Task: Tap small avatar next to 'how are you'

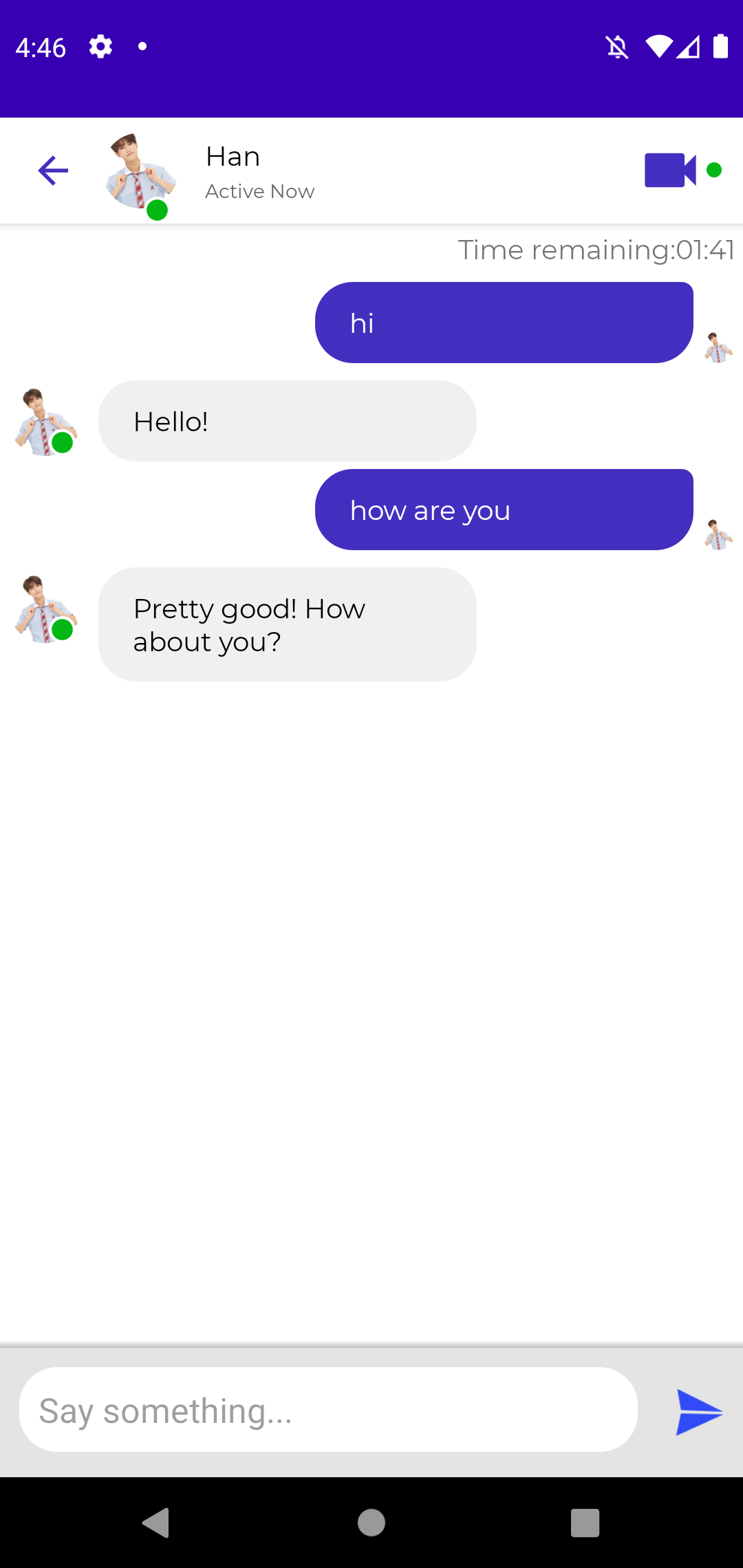Action: [718, 534]
